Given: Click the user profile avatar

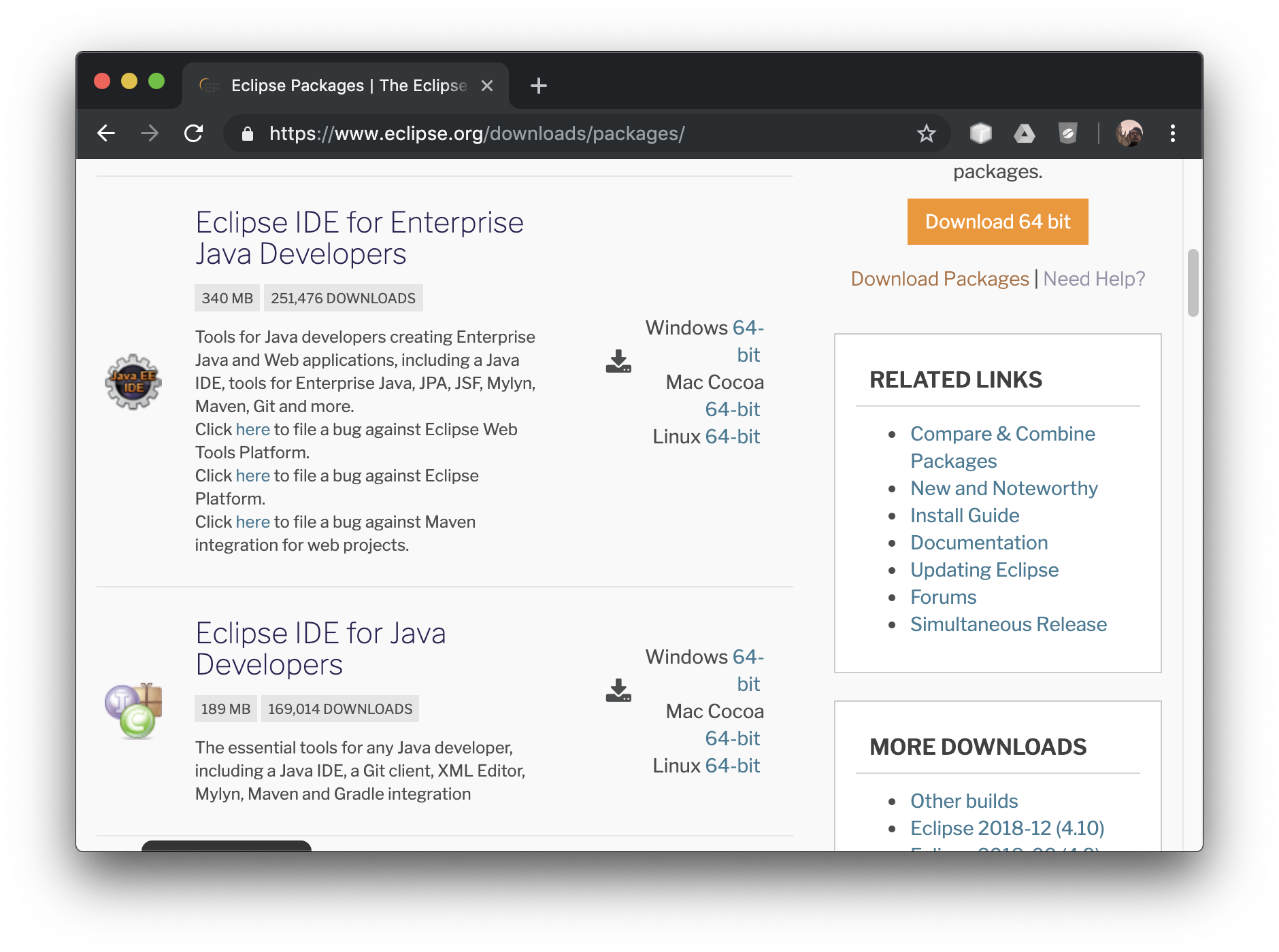Looking at the screenshot, I should point(1129,133).
